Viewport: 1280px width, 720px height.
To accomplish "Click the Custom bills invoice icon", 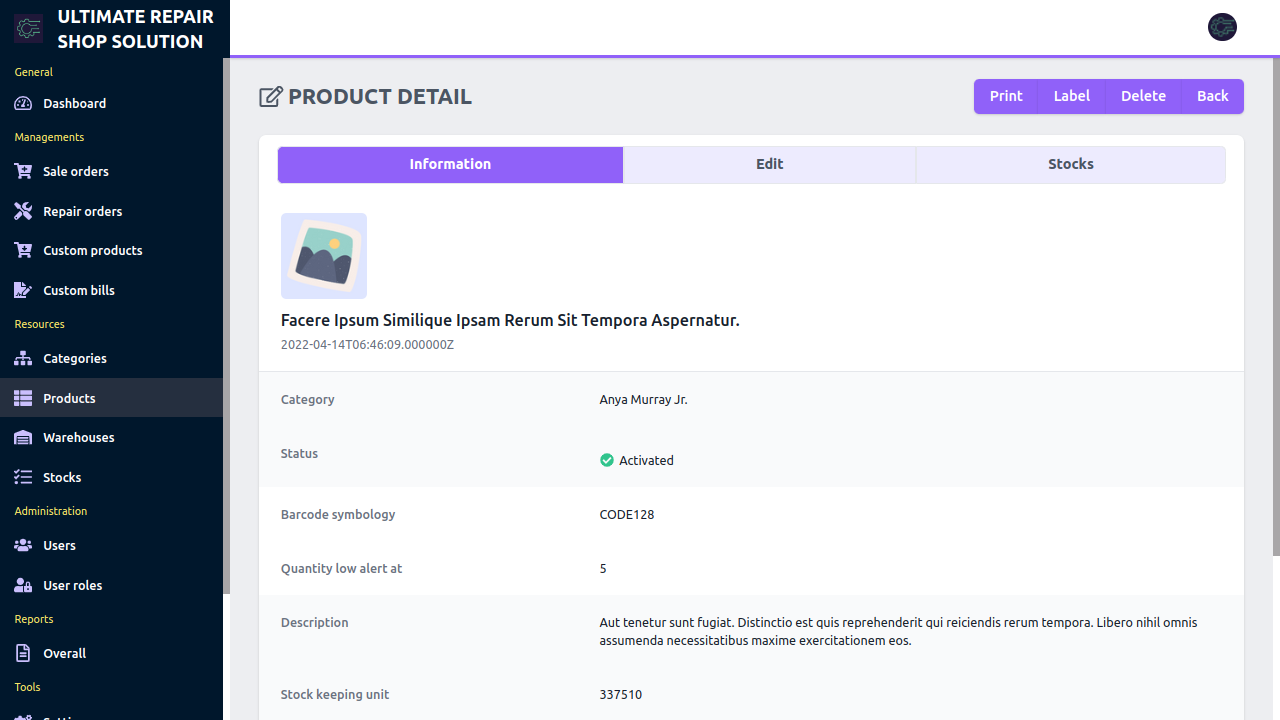I will click(23, 290).
